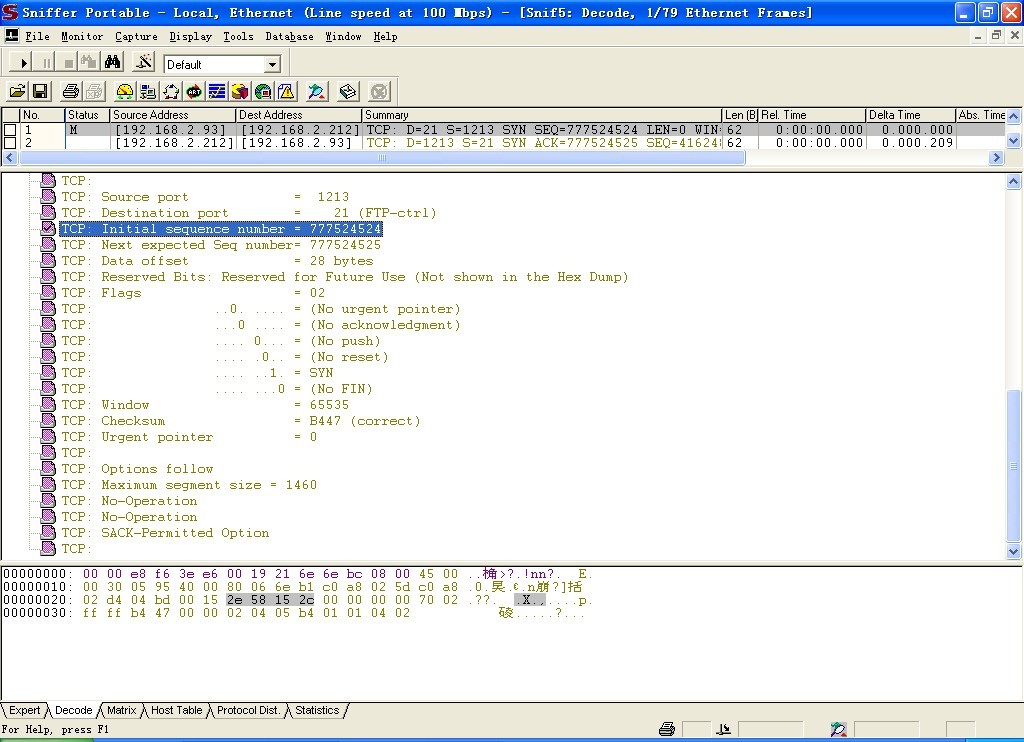Select the Next expected Seq number line
Viewport: 1024px width, 742px height.
coord(221,245)
